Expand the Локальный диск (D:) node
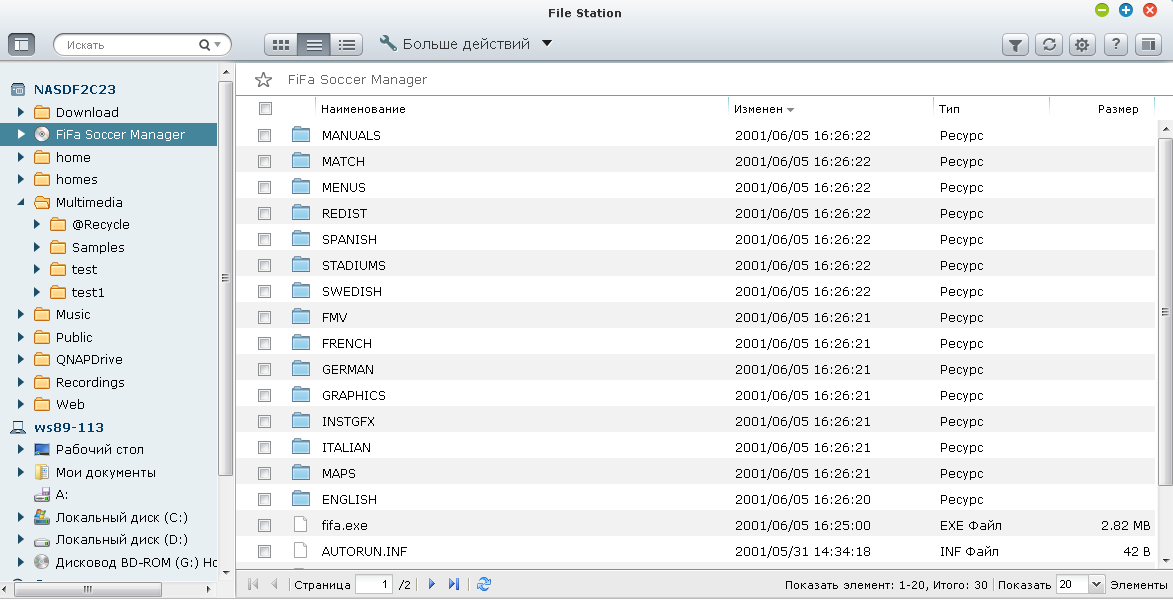Viewport: 1173px width, 600px height. [x=21, y=539]
